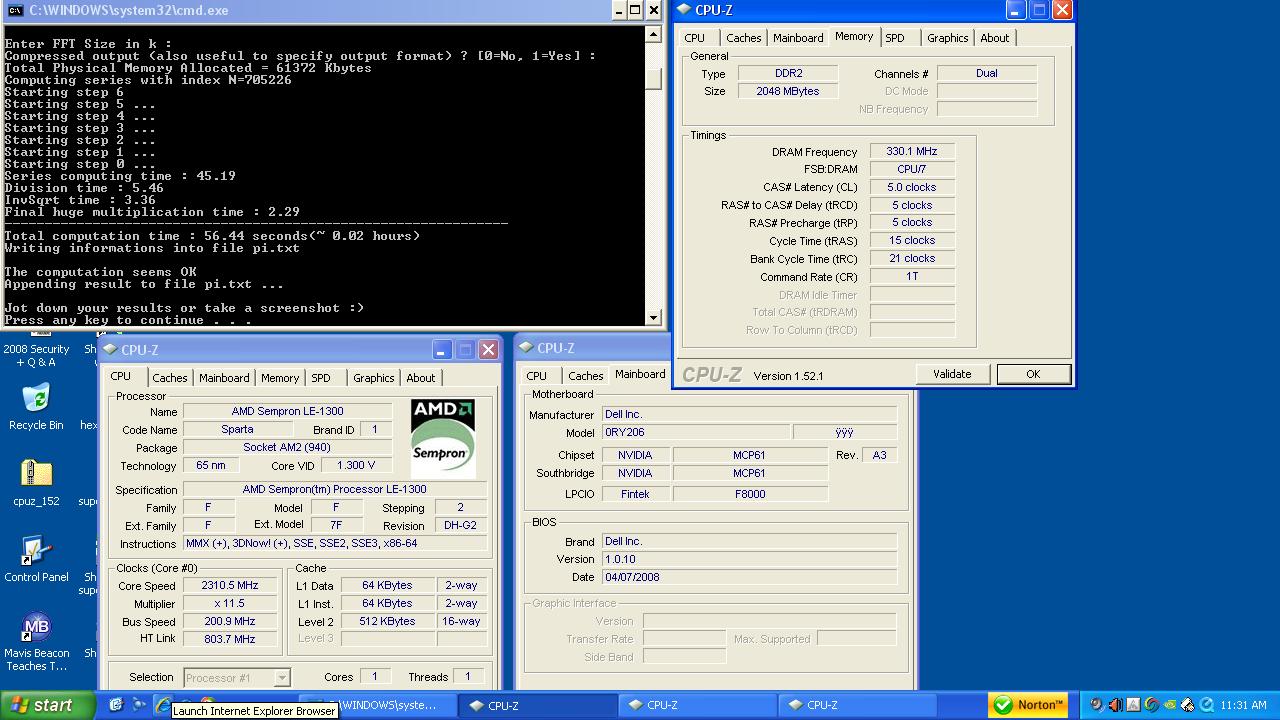Select Graphics tab in processor CPU-Z window
Screen dimensions: 1280x720
pos(373,378)
